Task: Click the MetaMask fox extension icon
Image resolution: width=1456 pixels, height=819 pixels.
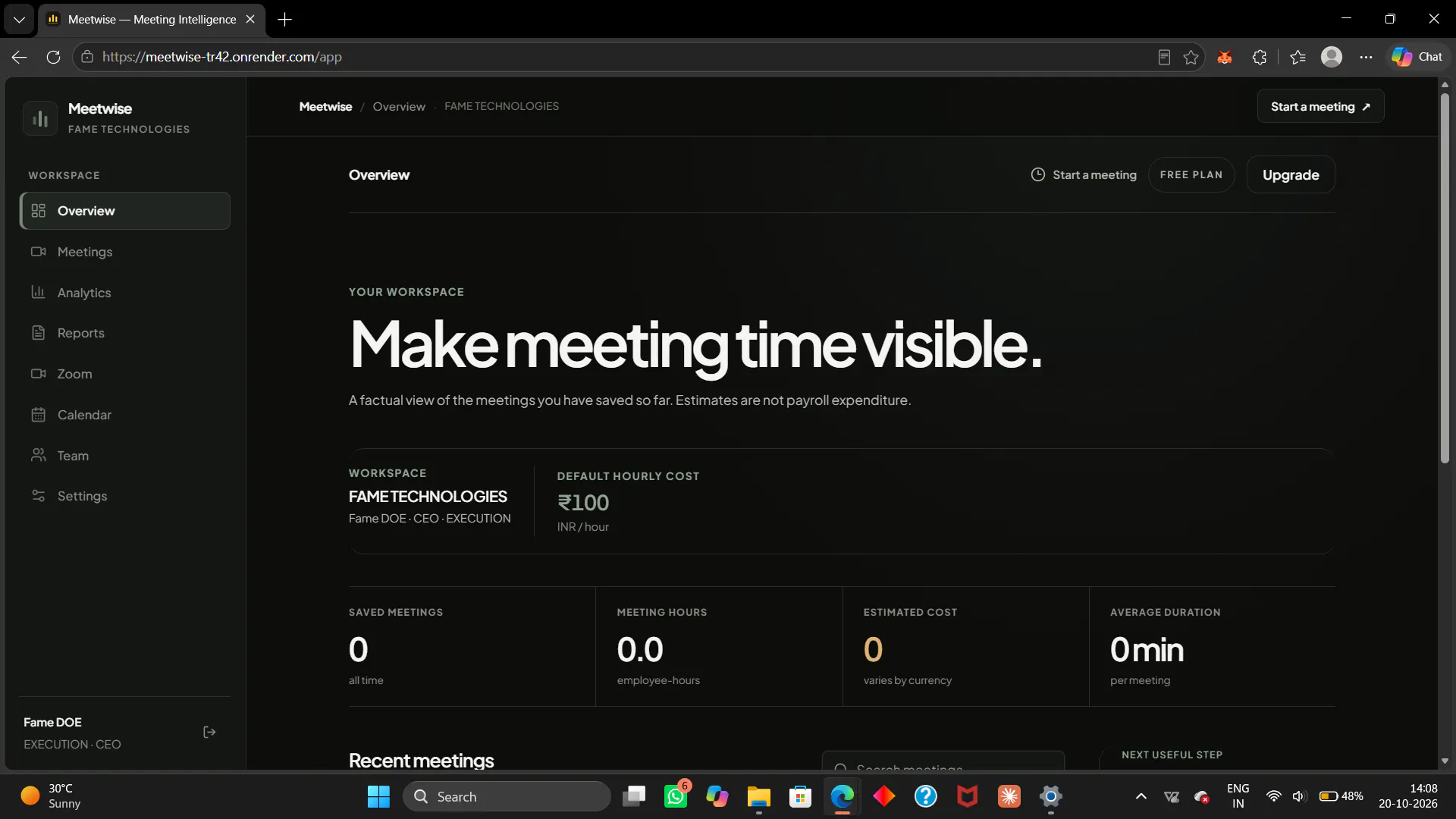Action: (x=1225, y=57)
